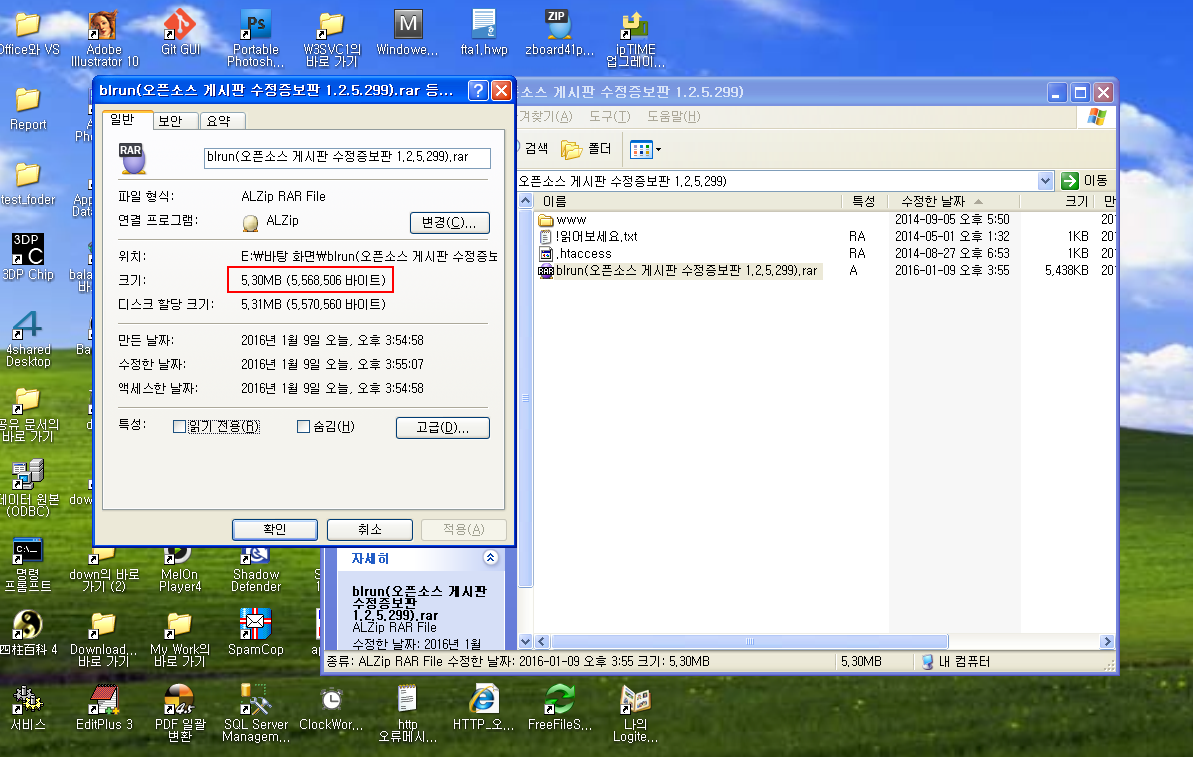Launch SQL Server Management desktop icon
The height and width of the screenshot is (757, 1193).
click(256, 713)
